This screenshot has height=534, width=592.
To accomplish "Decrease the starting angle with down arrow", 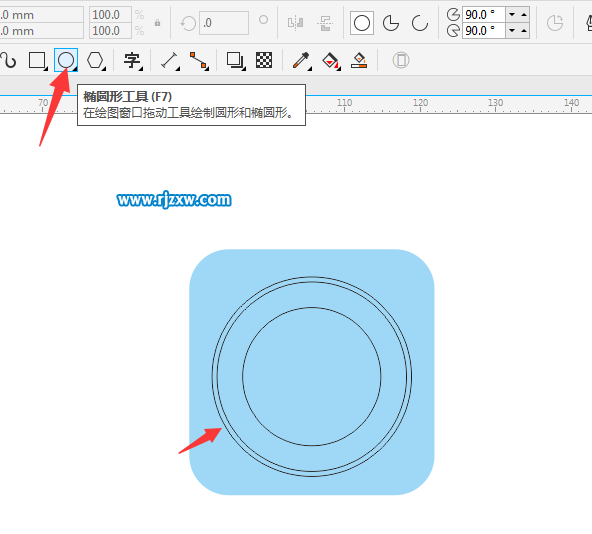I will pos(512,14).
